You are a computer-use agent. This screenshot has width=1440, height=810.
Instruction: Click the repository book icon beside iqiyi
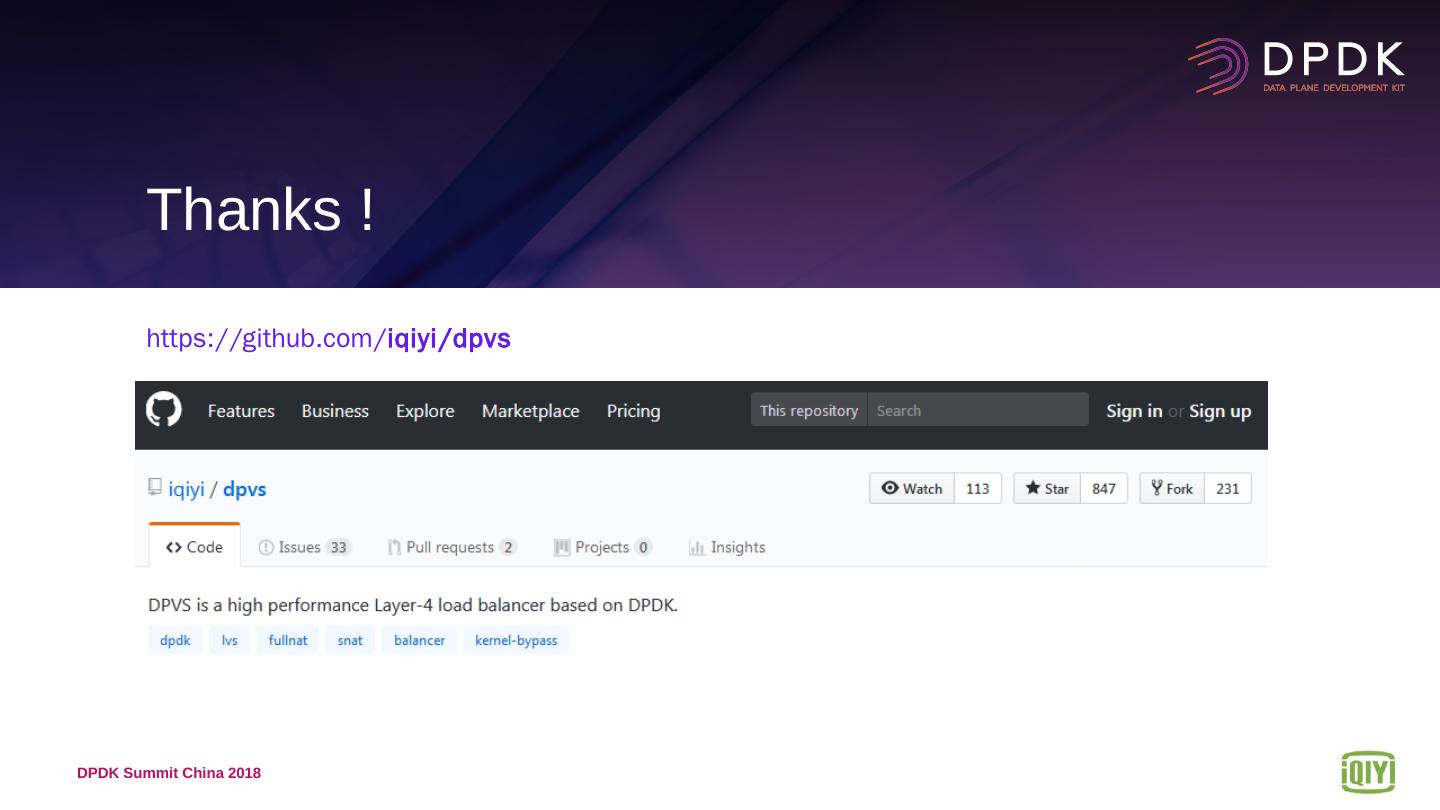(x=155, y=487)
